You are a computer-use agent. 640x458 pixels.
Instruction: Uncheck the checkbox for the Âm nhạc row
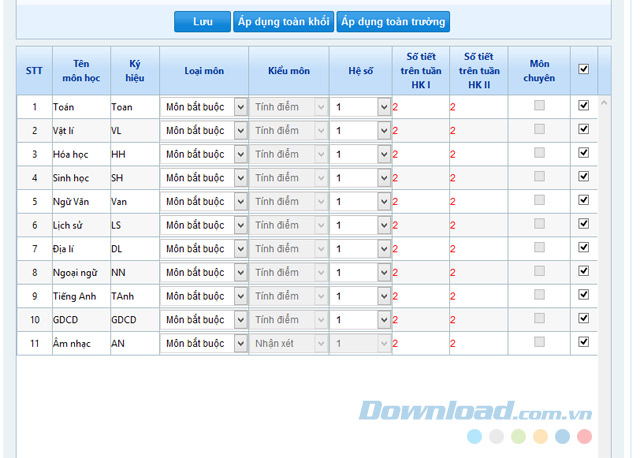[584, 342]
